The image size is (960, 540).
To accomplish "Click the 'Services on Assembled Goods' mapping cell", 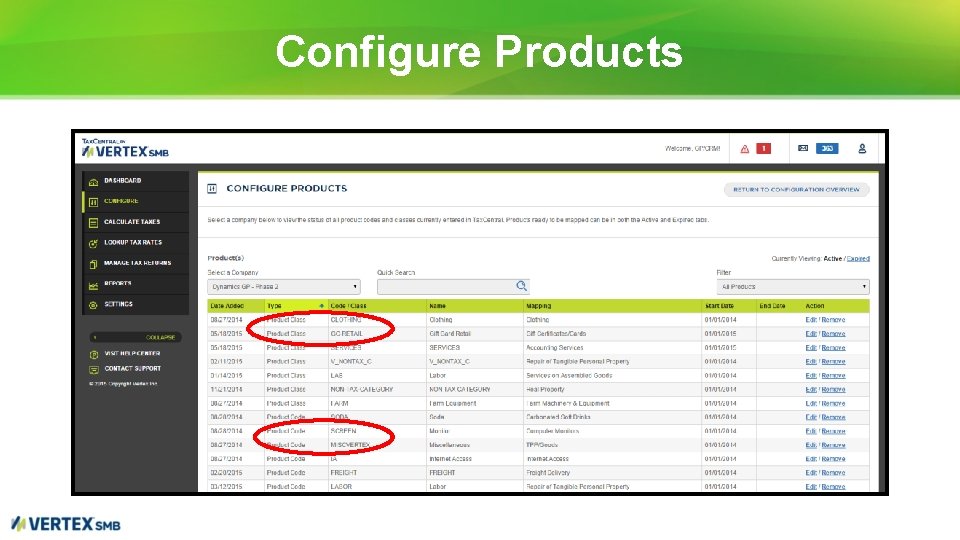I will pyautogui.click(x=569, y=375).
